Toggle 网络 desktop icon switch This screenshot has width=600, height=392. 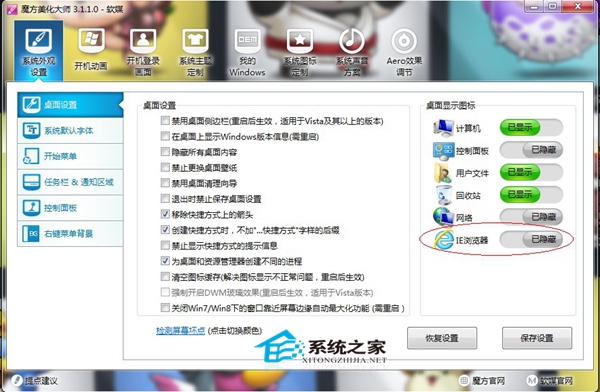point(531,217)
